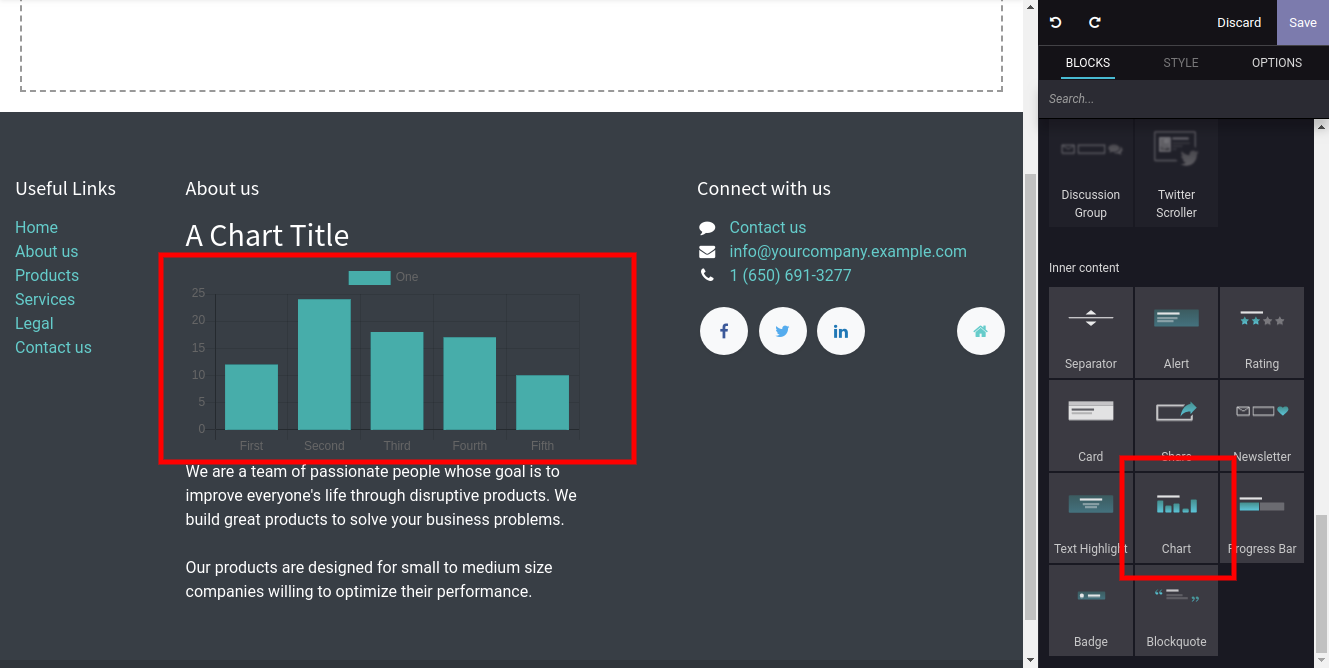Open the LinkedIn social icon
Viewport: 1329px width, 668px height.
coord(841,331)
